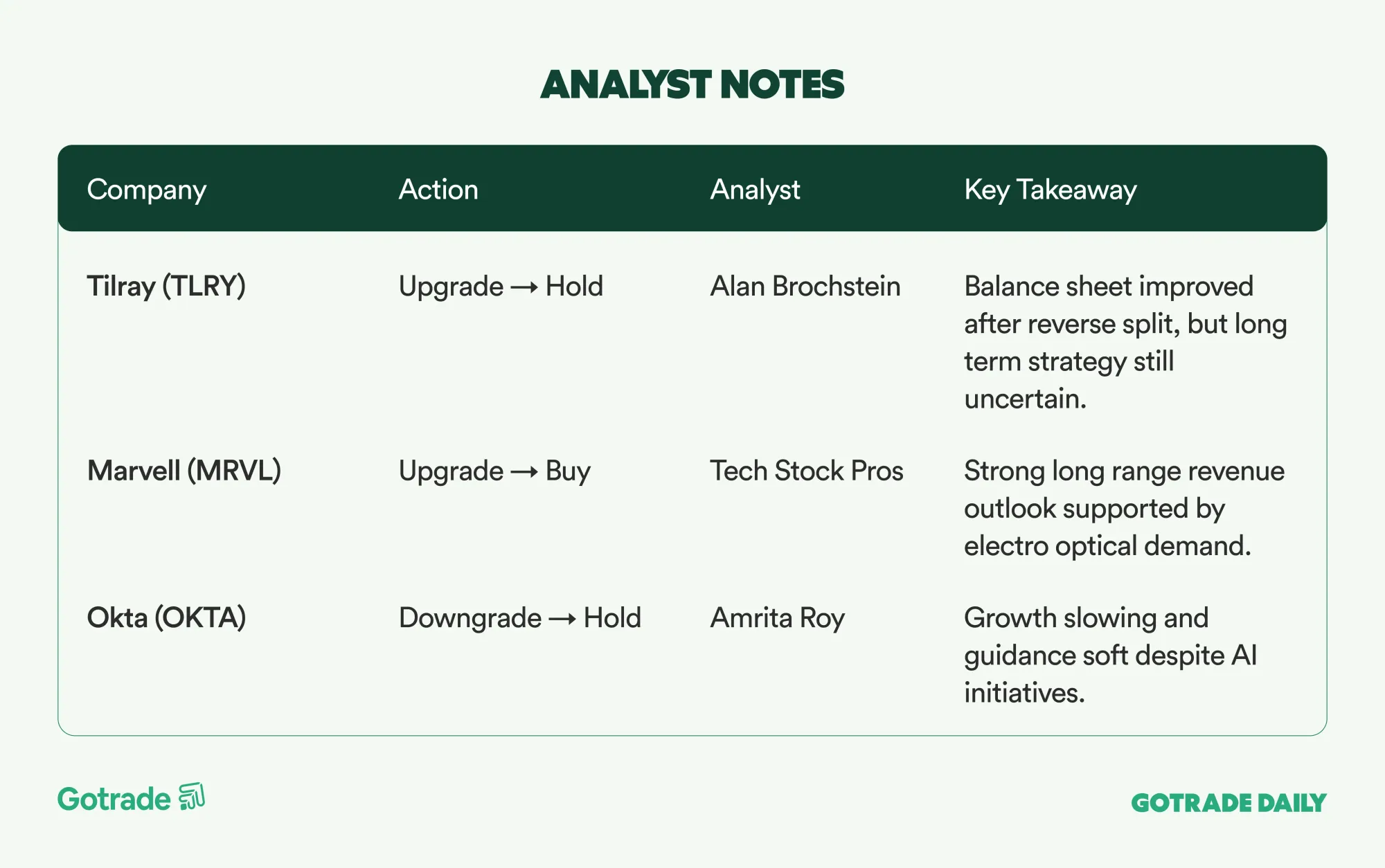1385x868 pixels.
Task: Click the arrow in Marvell's Upgrade action
Action: [524, 472]
